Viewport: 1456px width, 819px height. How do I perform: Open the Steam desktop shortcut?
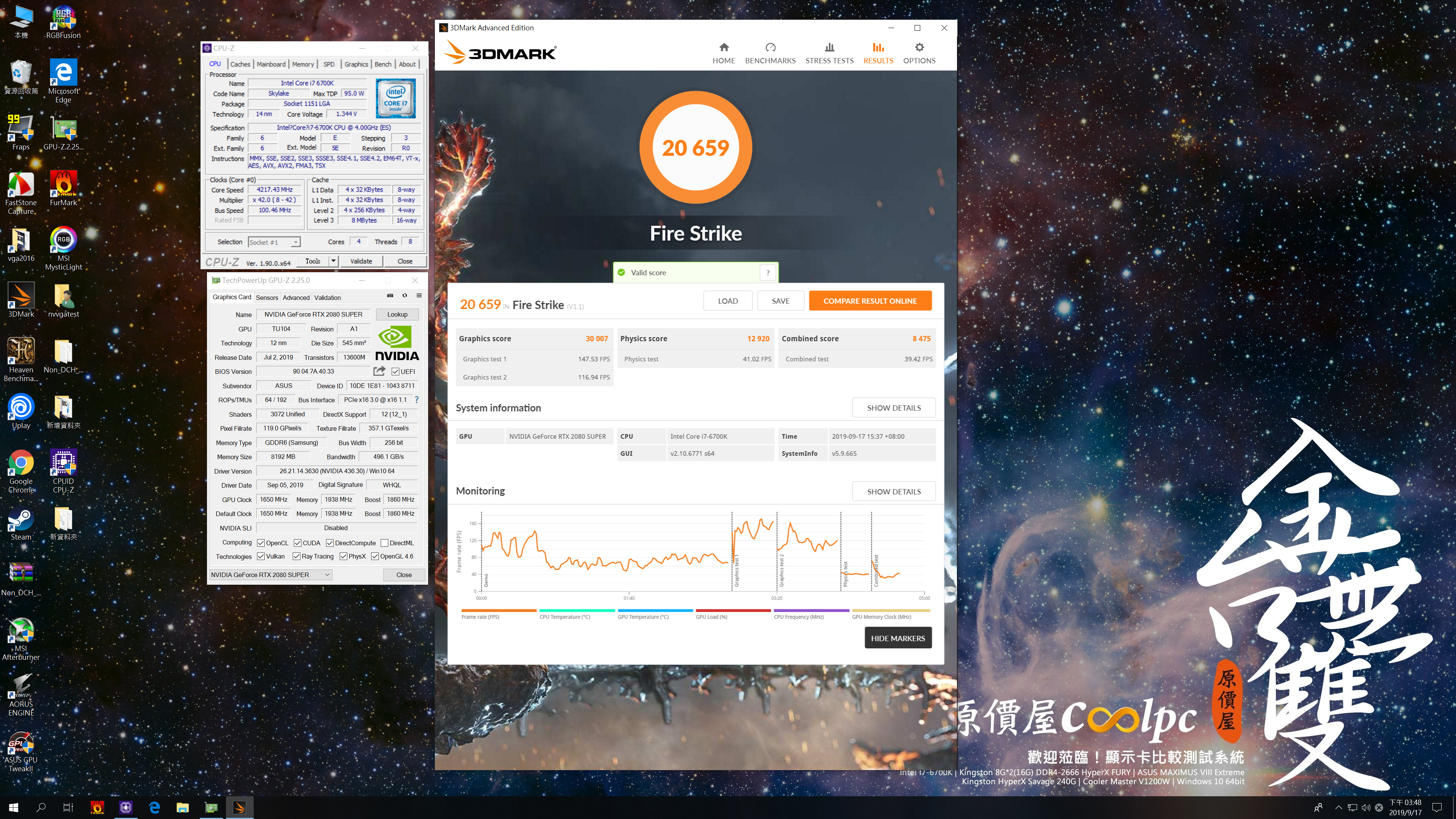coord(21,523)
